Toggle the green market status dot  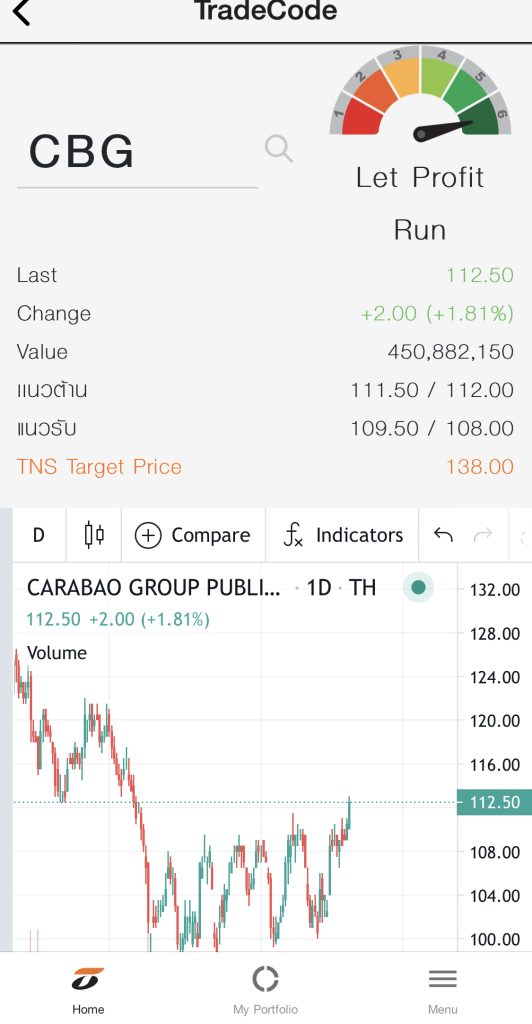[x=418, y=587]
